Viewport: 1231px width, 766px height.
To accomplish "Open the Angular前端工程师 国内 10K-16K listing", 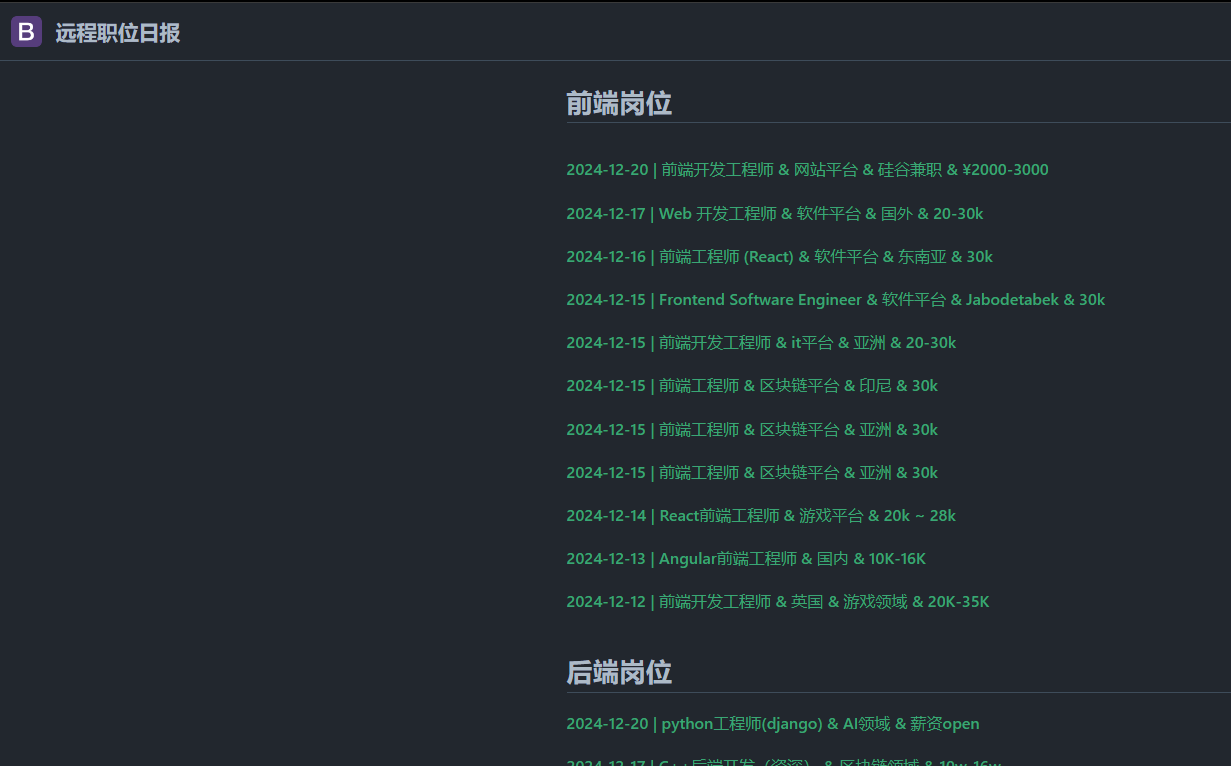I will pyautogui.click(x=746, y=558).
